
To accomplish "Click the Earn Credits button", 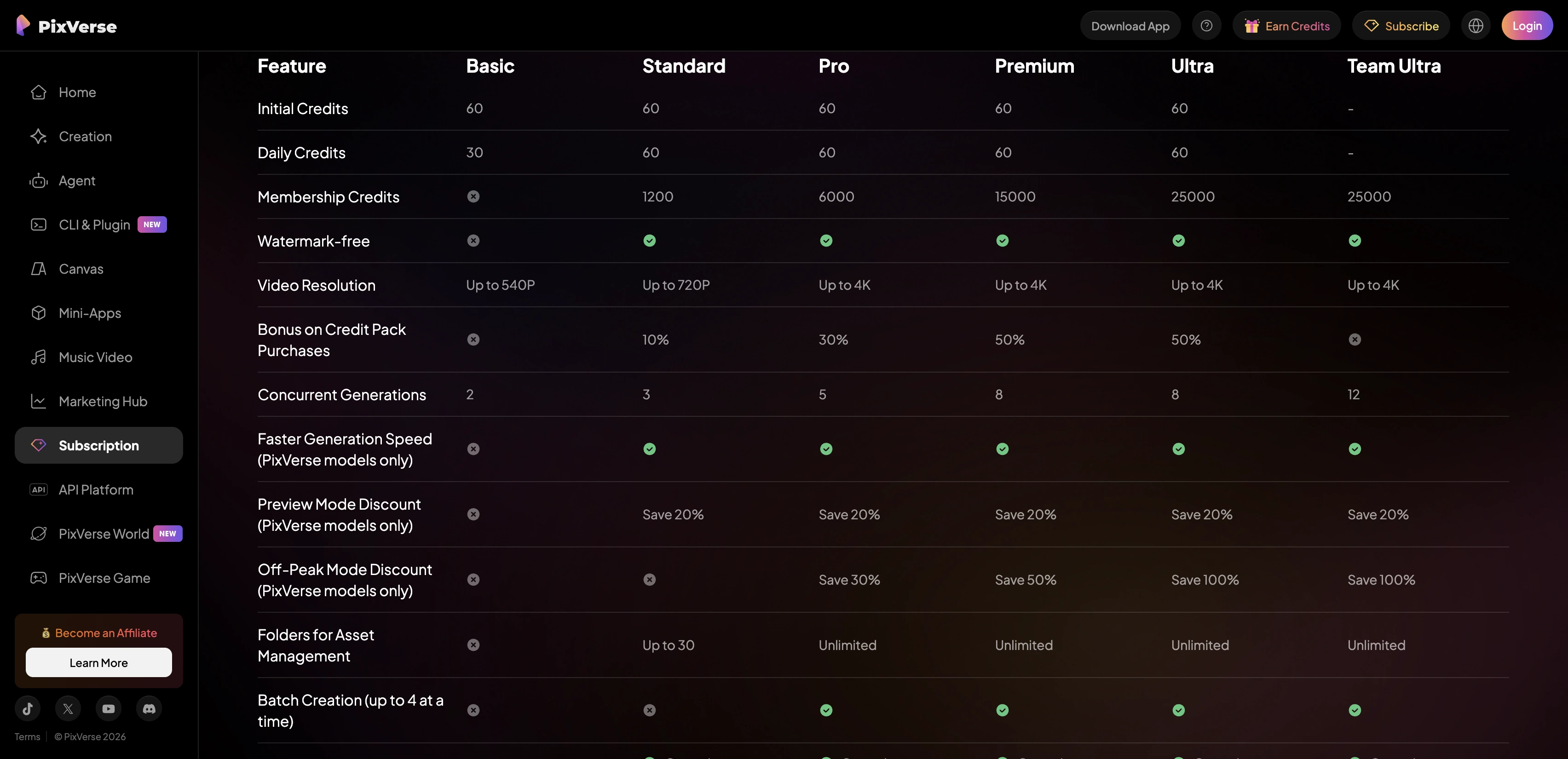I will (1287, 26).
